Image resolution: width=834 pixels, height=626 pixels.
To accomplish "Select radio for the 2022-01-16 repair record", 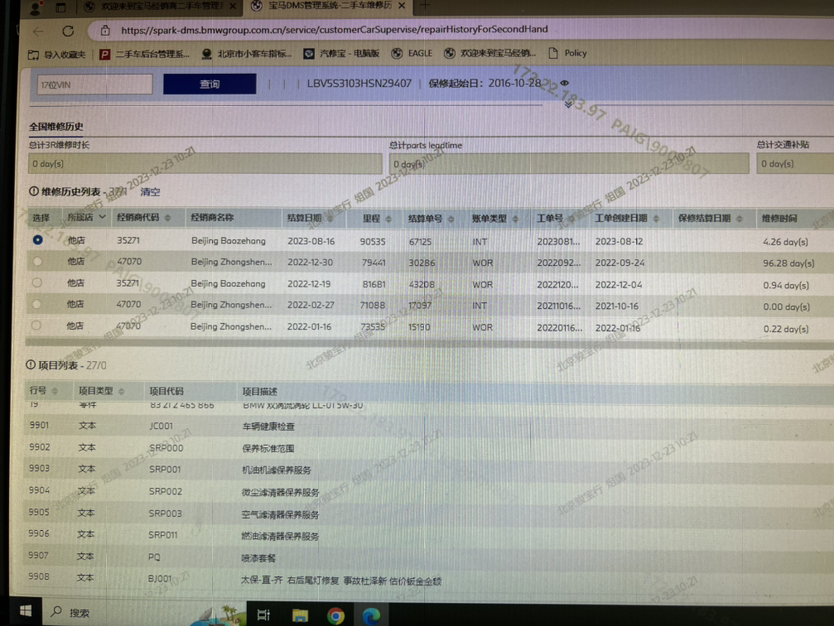I will tap(36, 325).
